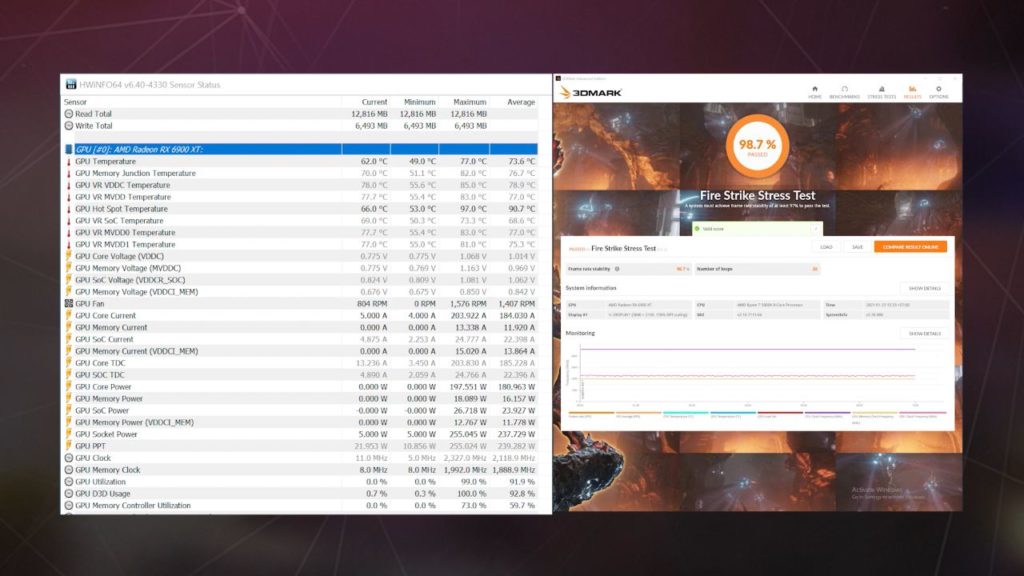Click the Read Total sensor icon
The image size is (1024, 576).
click(x=68, y=114)
